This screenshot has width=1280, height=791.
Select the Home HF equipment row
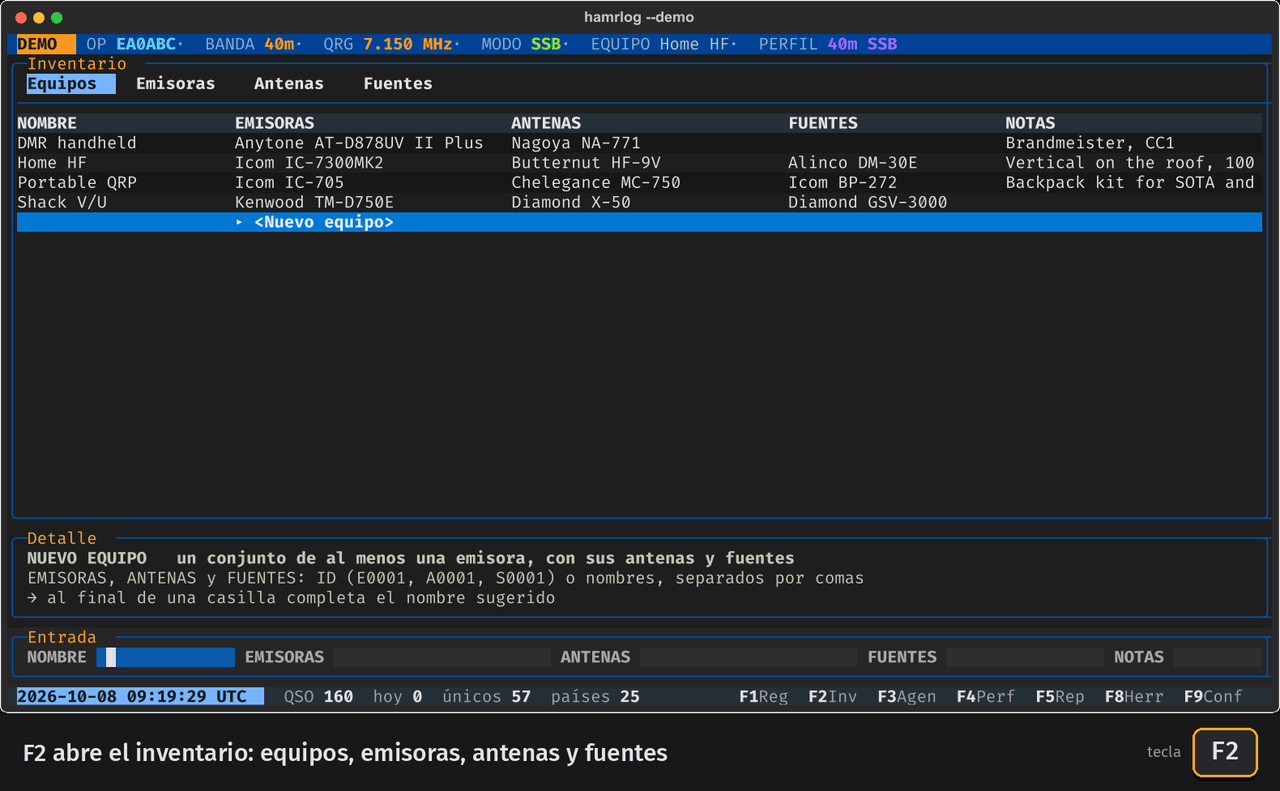click(639, 163)
